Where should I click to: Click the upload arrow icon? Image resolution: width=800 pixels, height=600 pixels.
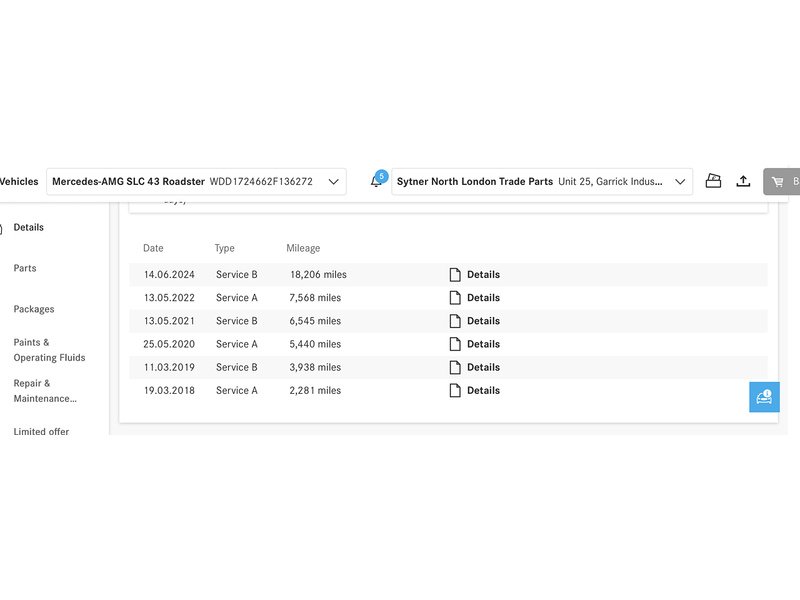(x=743, y=181)
